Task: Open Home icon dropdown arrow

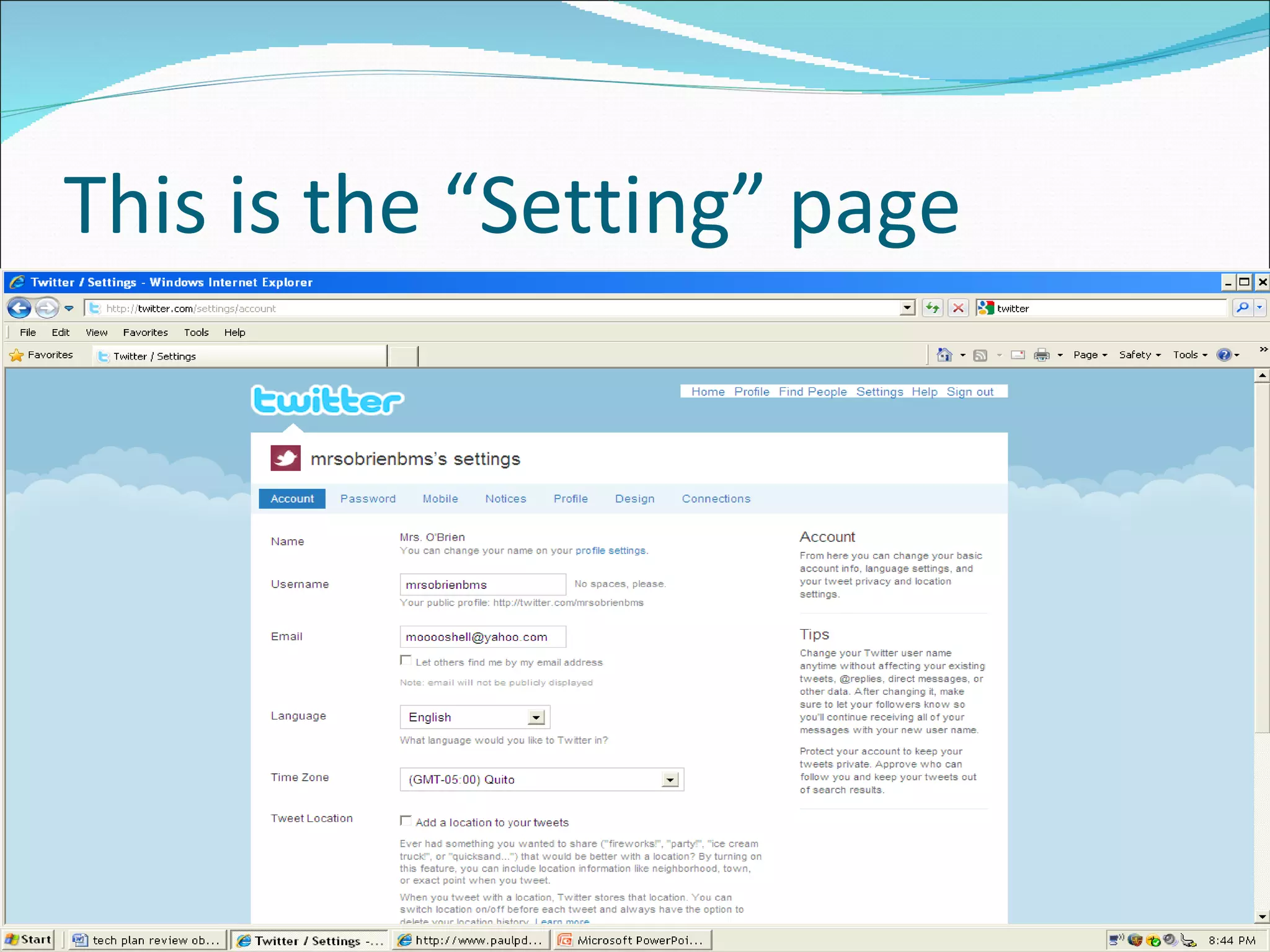Action: pos(962,355)
